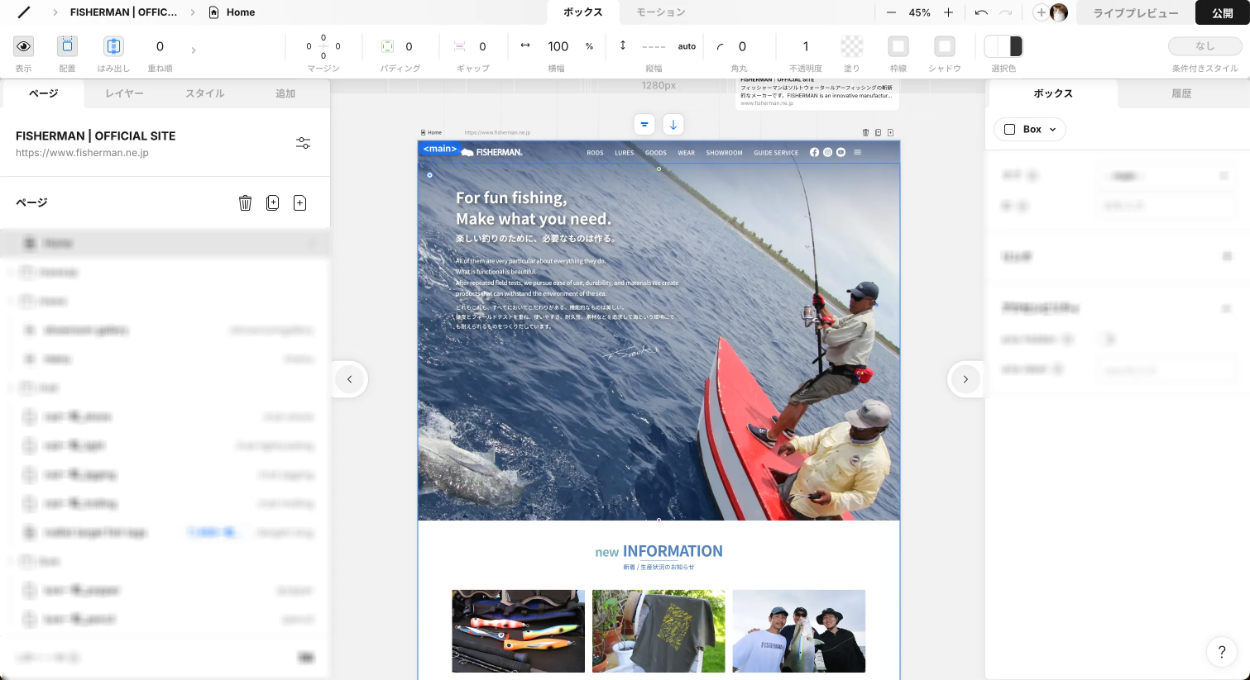Click the はみ出し overflow icon
This screenshot has height=680, width=1250.
pos(114,46)
